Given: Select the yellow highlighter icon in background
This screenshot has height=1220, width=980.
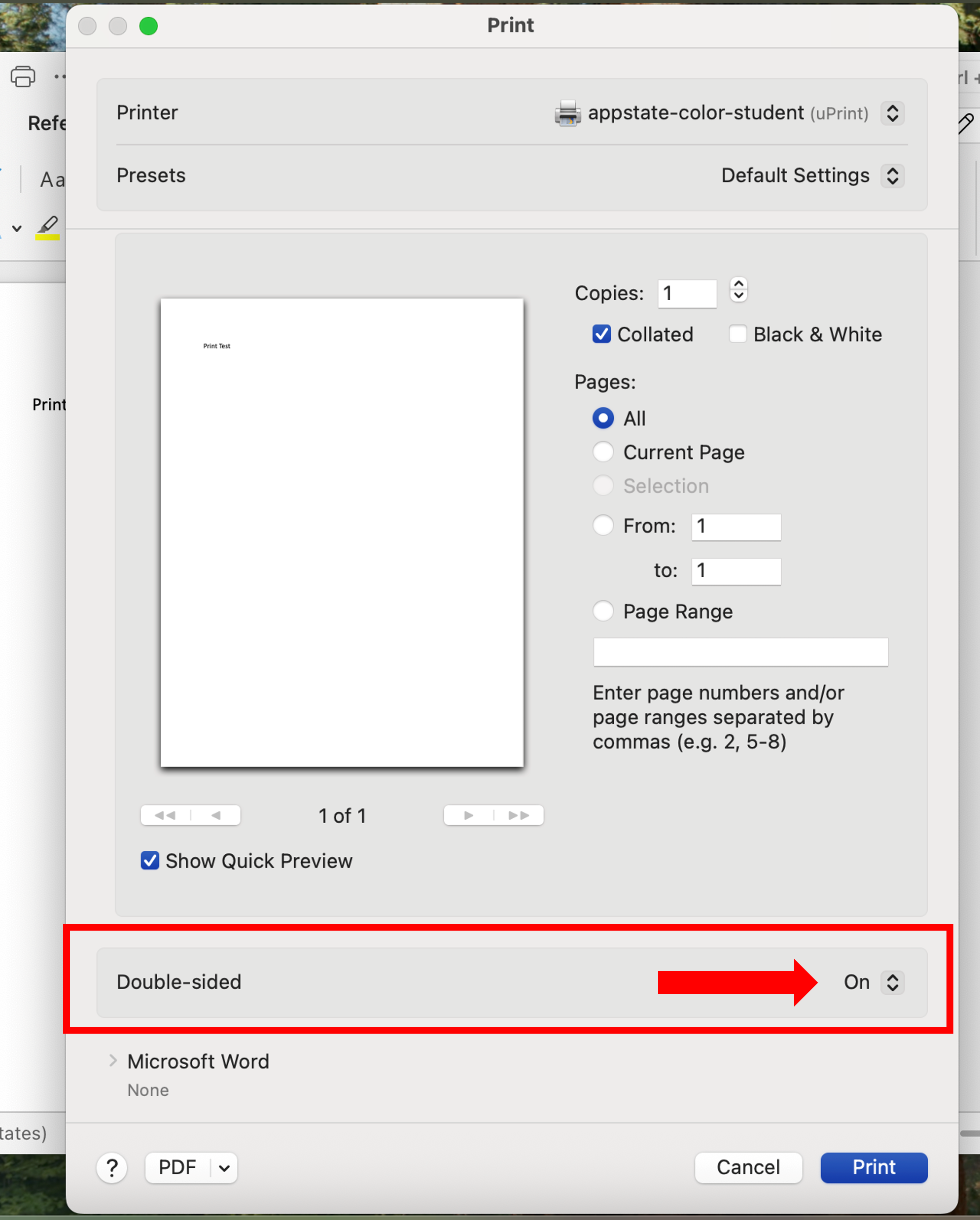Looking at the screenshot, I should click(47, 226).
